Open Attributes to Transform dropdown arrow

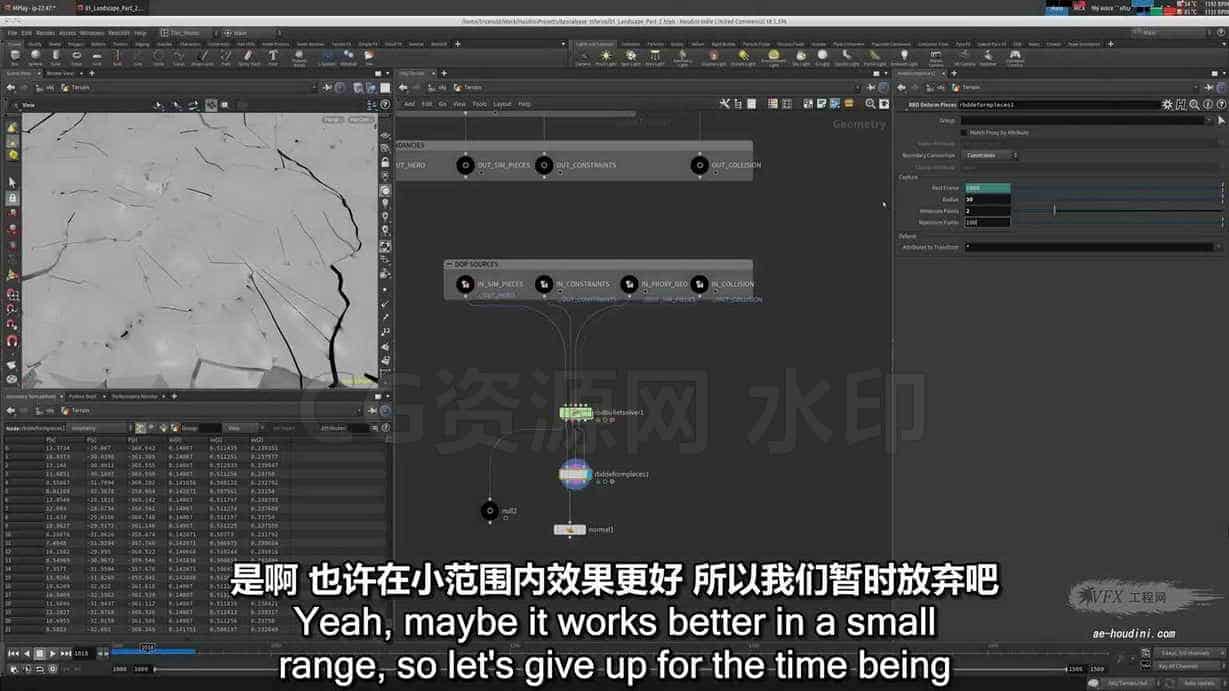(x=1216, y=247)
